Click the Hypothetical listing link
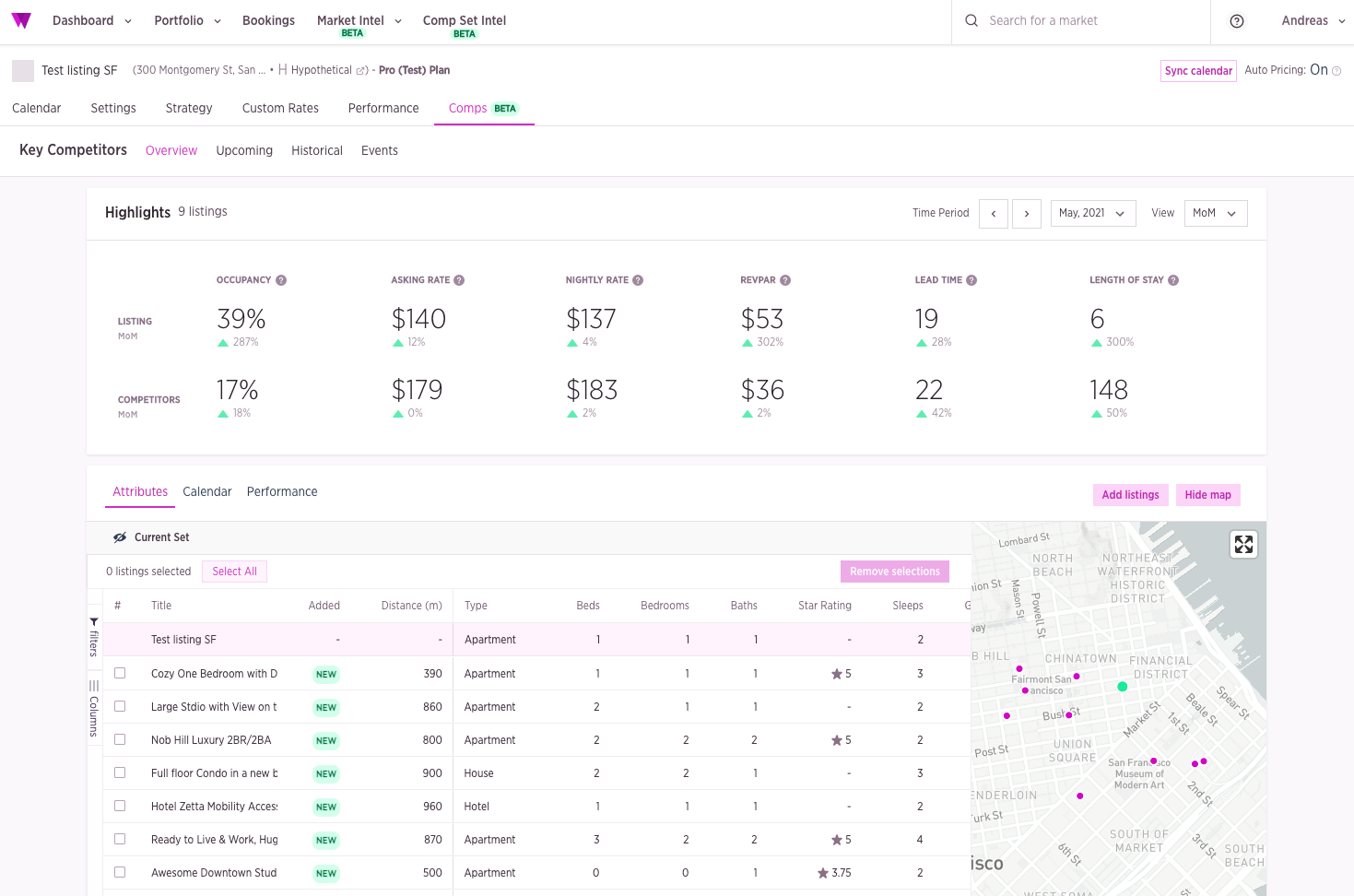 pyautogui.click(x=322, y=71)
